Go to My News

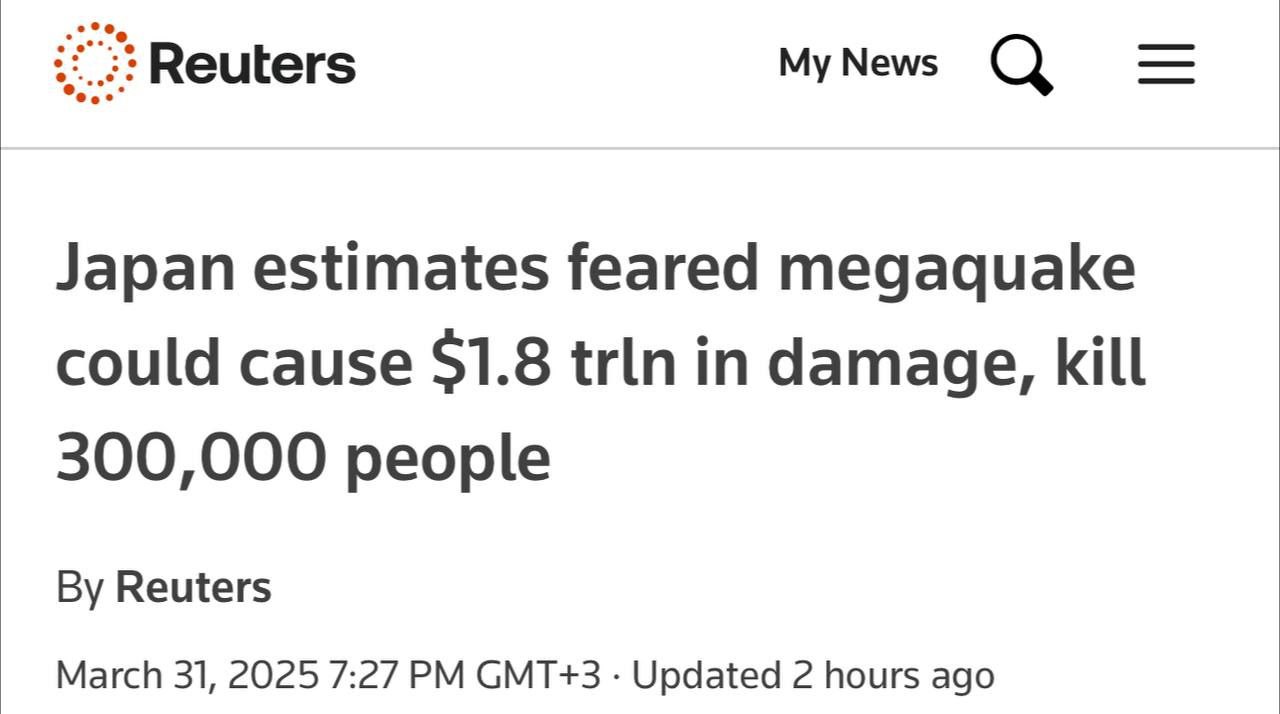[x=858, y=63]
